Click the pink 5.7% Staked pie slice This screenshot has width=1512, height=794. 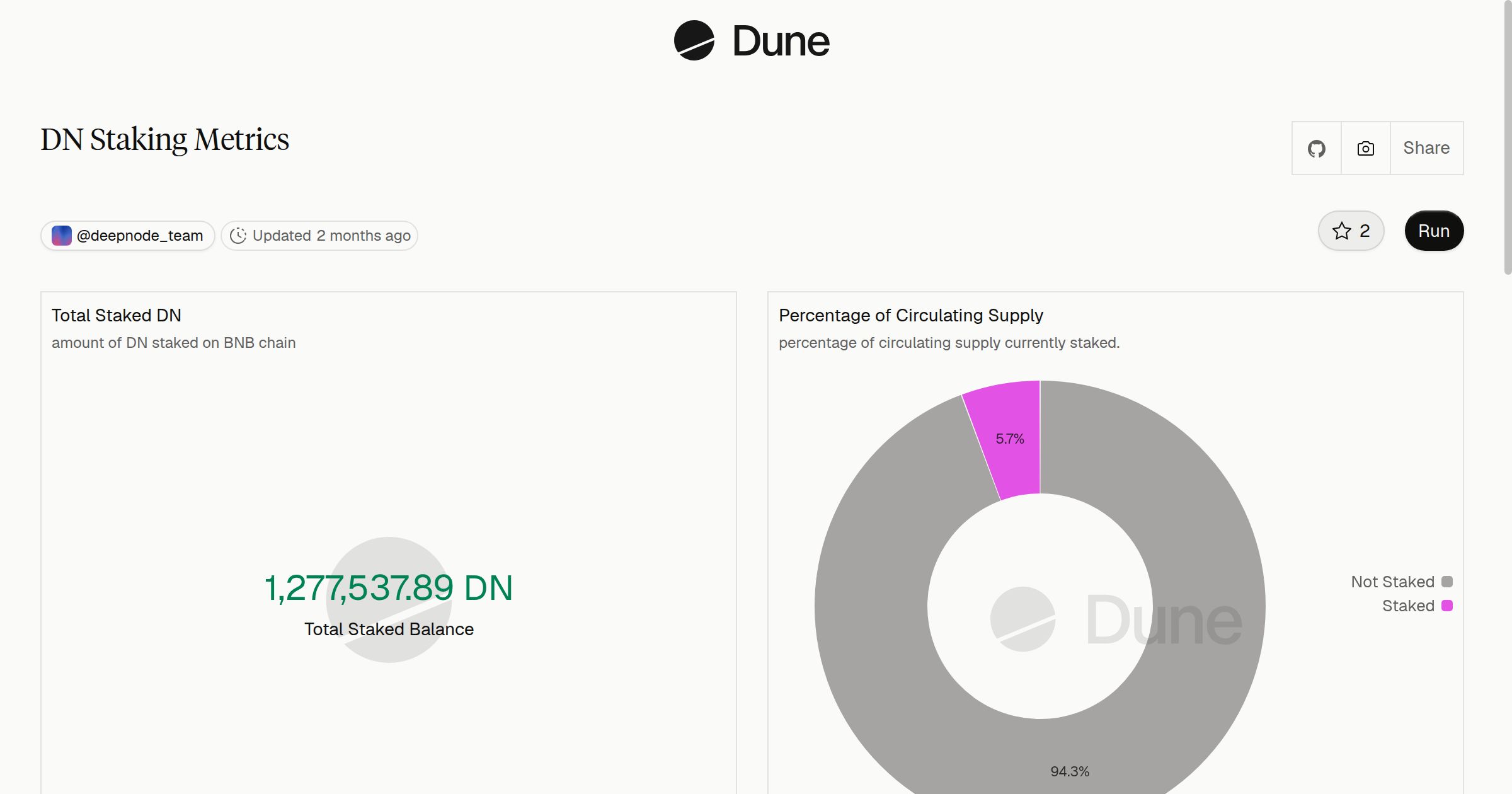point(1010,439)
